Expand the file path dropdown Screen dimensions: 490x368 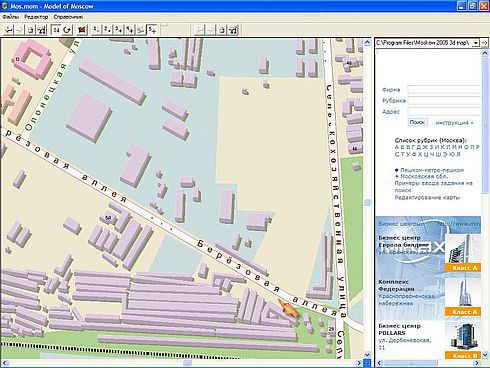[475, 43]
